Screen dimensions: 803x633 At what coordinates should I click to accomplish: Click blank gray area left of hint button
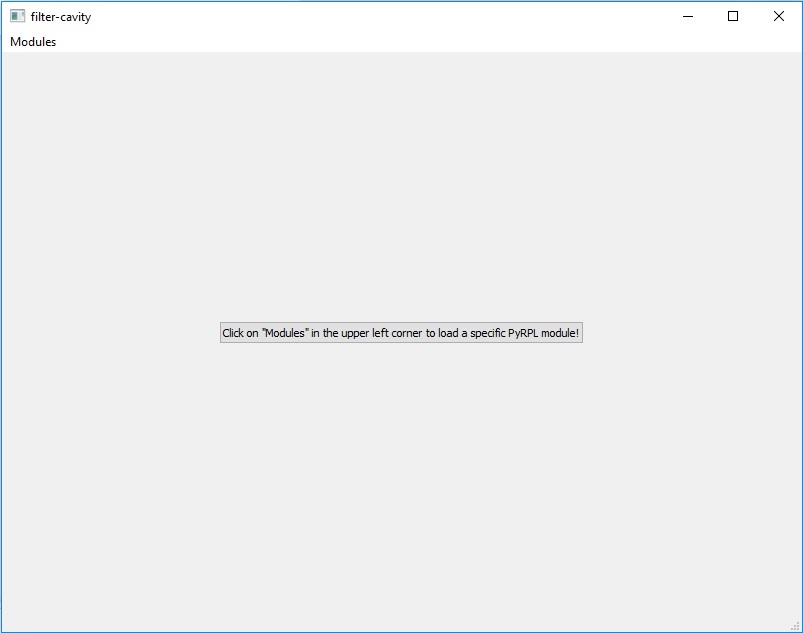click(110, 333)
